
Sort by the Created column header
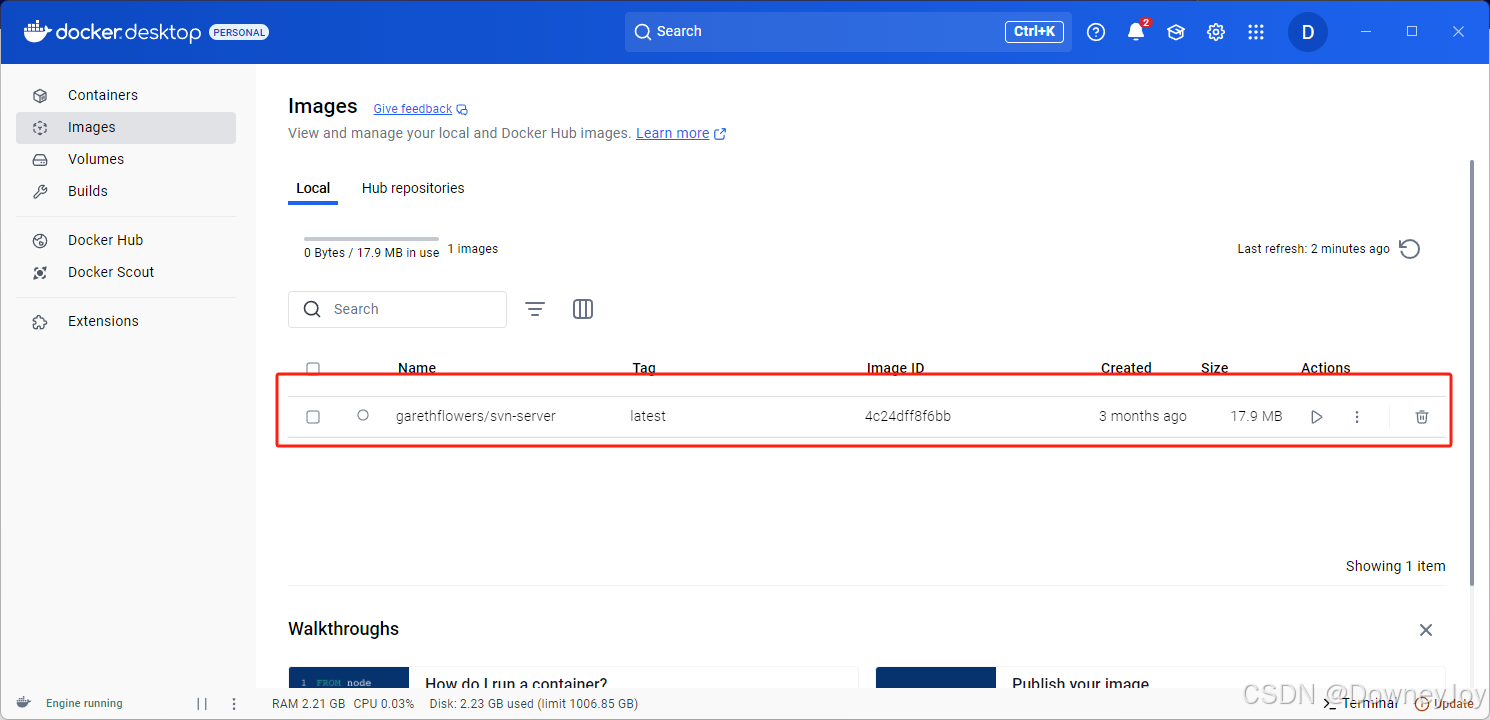(x=1126, y=368)
